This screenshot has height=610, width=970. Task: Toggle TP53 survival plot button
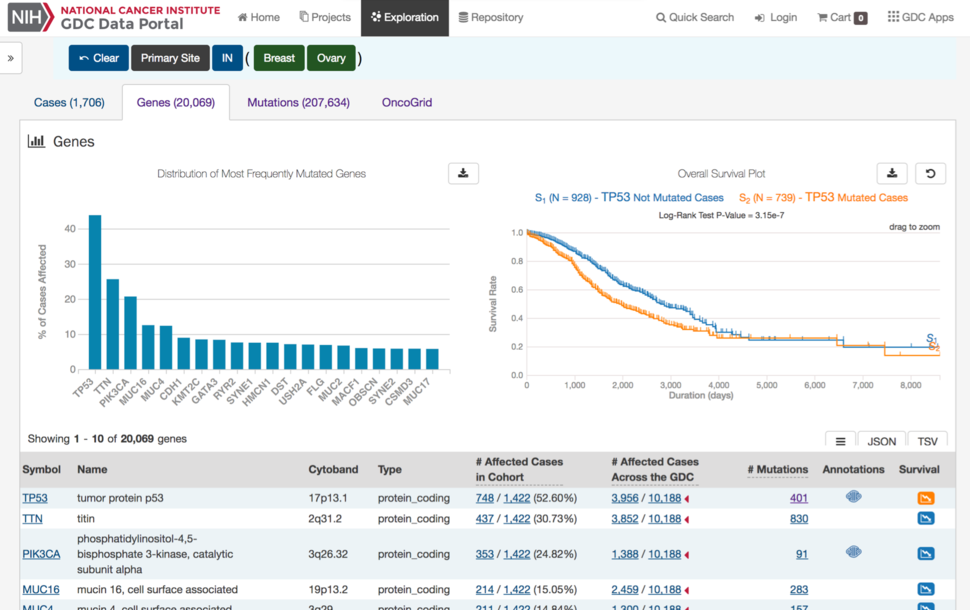coord(926,498)
